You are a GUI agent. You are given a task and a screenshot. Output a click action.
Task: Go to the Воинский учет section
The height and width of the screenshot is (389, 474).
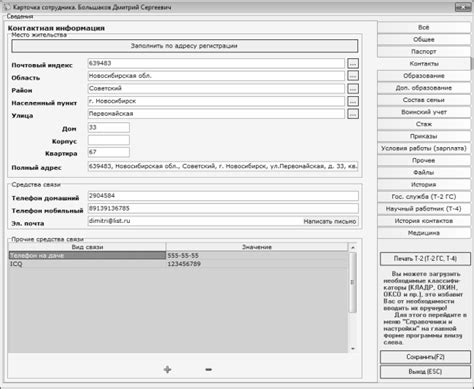pos(424,112)
